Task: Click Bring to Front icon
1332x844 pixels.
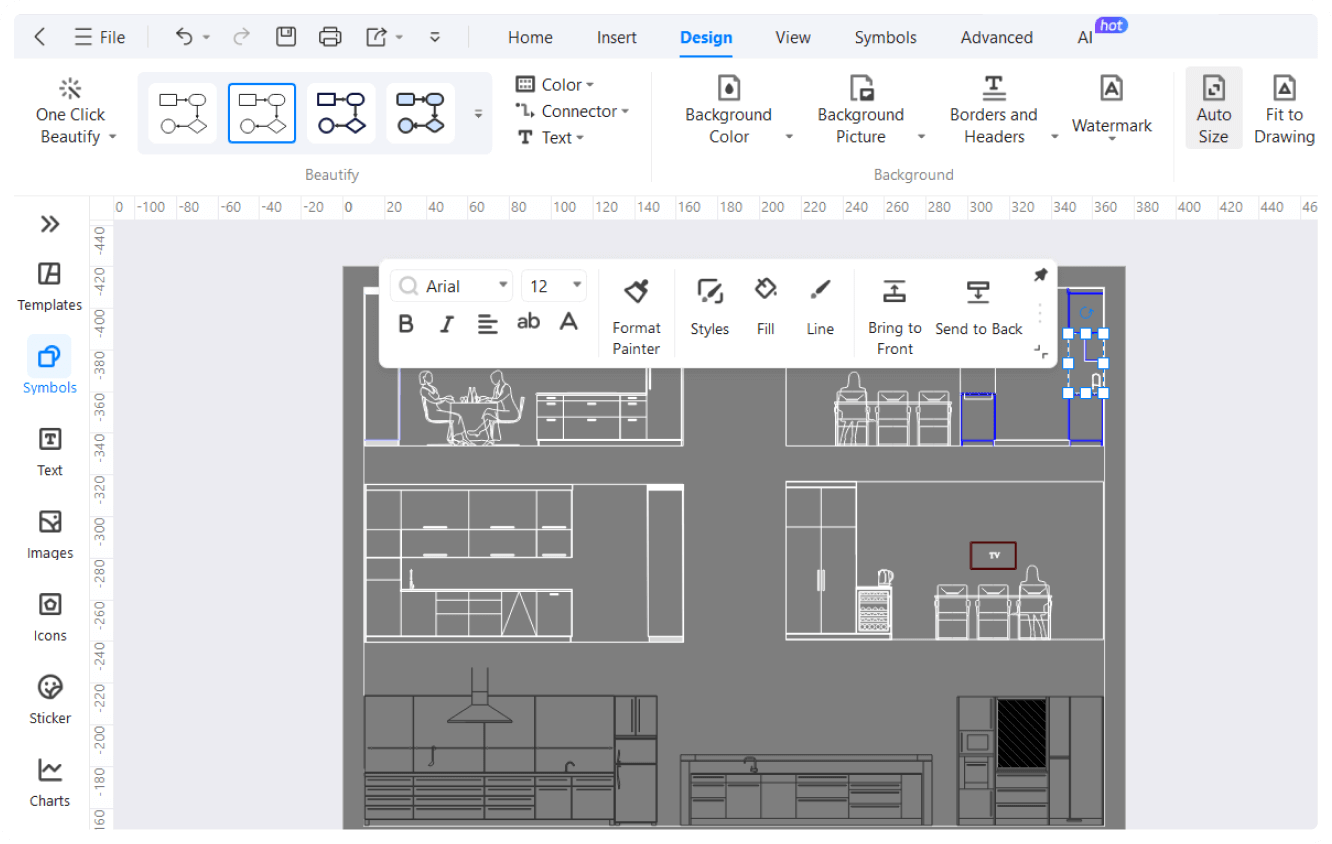Action: coord(894,292)
